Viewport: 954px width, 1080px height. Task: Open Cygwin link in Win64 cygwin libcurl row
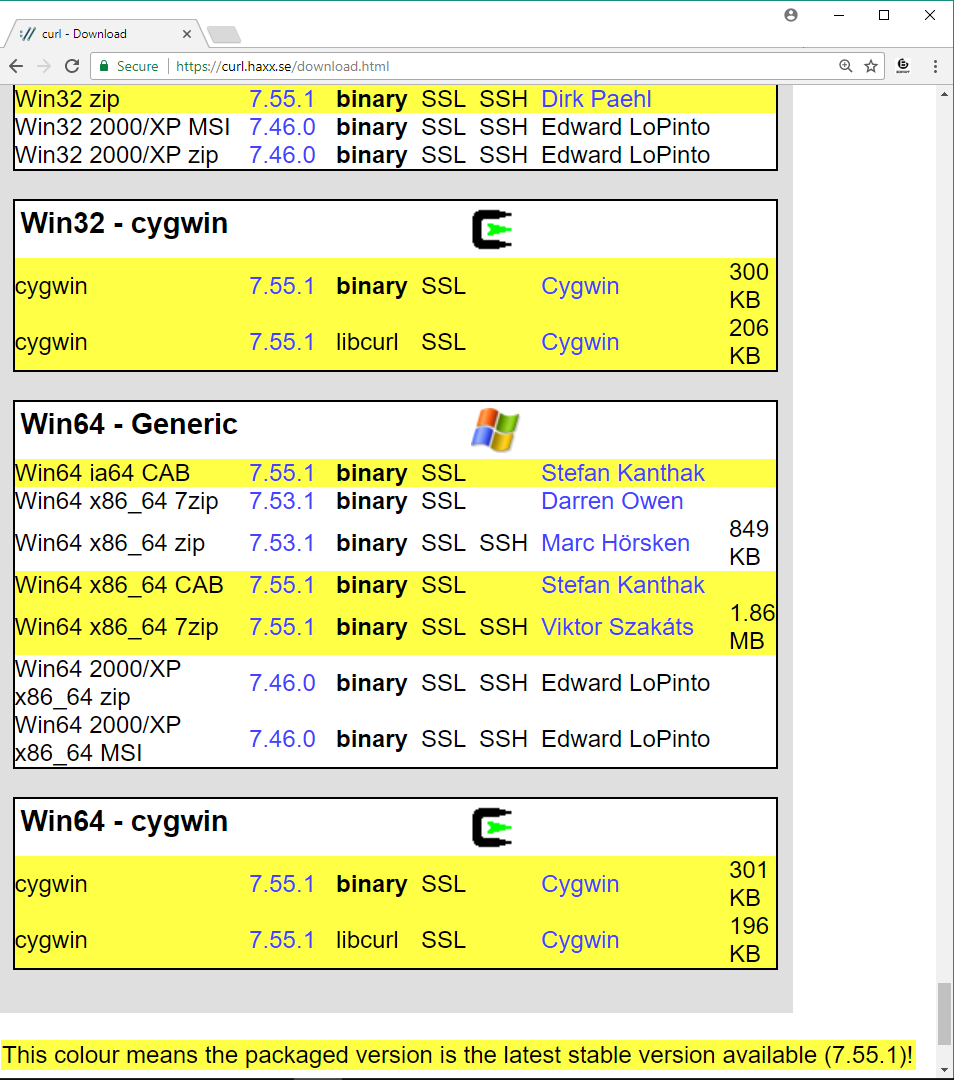point(580,940)
